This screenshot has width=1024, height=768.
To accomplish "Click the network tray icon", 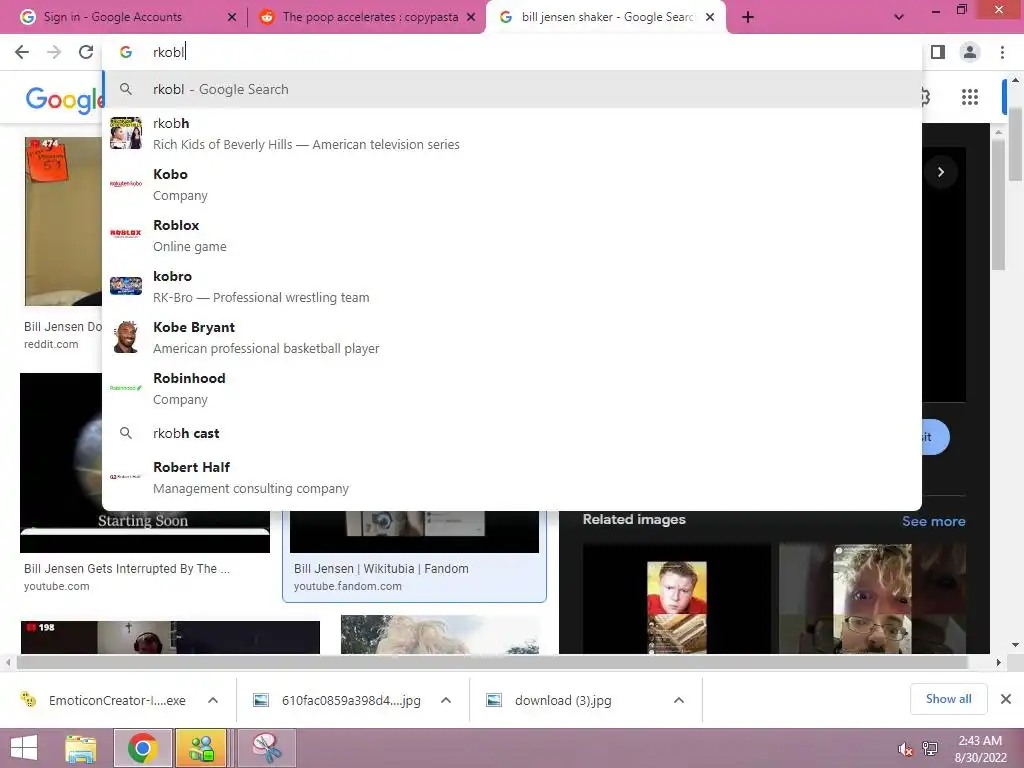I will (x=930, y=749).
